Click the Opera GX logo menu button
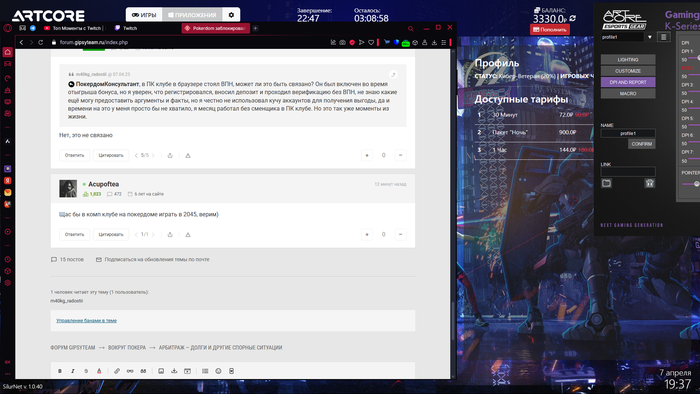Viewport: 700px width, 394px height. (x=8, y=28)
